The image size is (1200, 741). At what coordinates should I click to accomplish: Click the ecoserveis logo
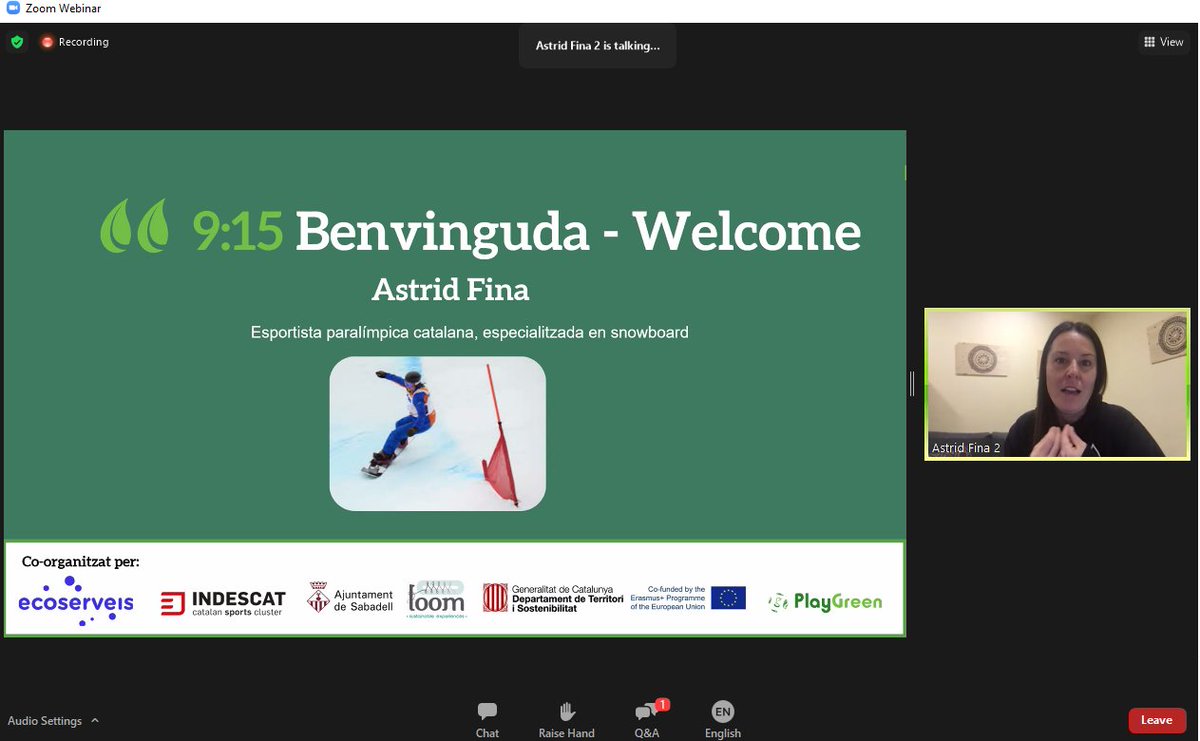[x=76, y=601]
